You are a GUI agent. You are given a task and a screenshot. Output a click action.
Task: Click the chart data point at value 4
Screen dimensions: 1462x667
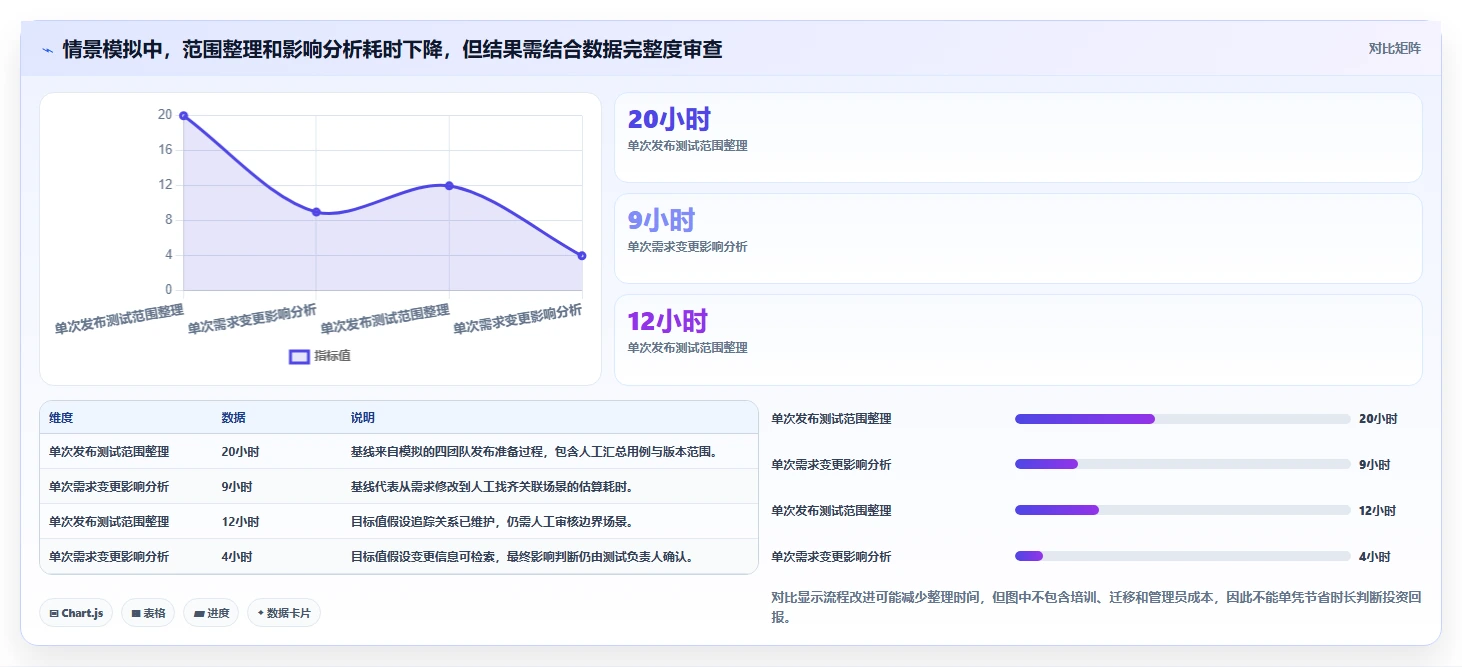pyautogui.click(x=582, y=256)
